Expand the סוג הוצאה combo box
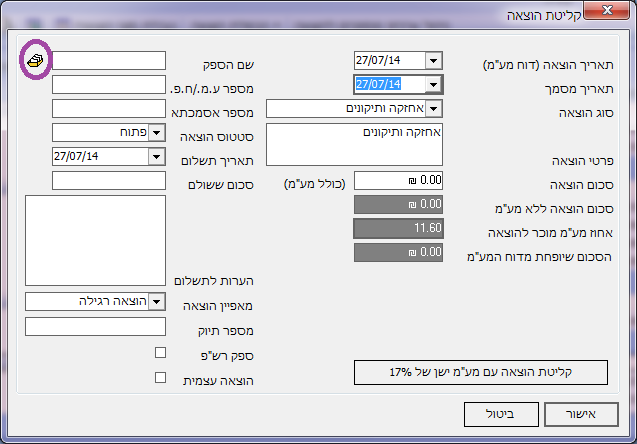This screenshot has width=637, height=444. click(x=434, y=109)
